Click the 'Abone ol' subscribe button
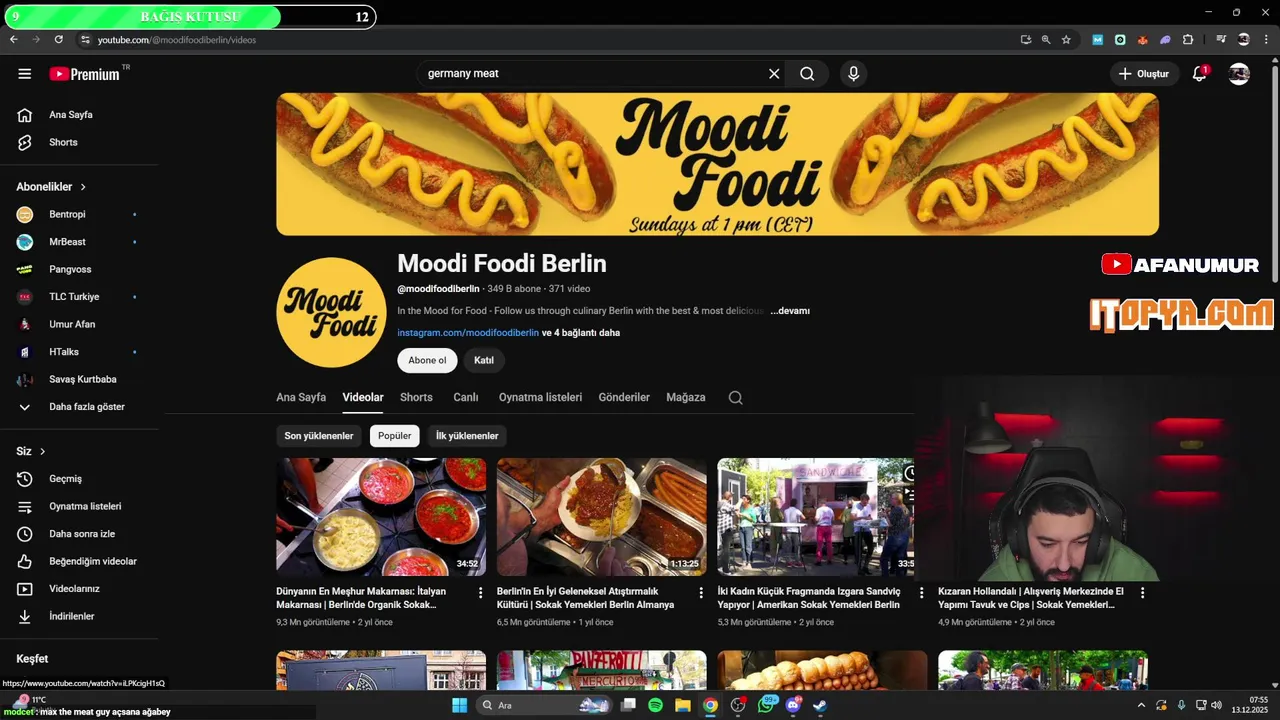 [427, 360]
